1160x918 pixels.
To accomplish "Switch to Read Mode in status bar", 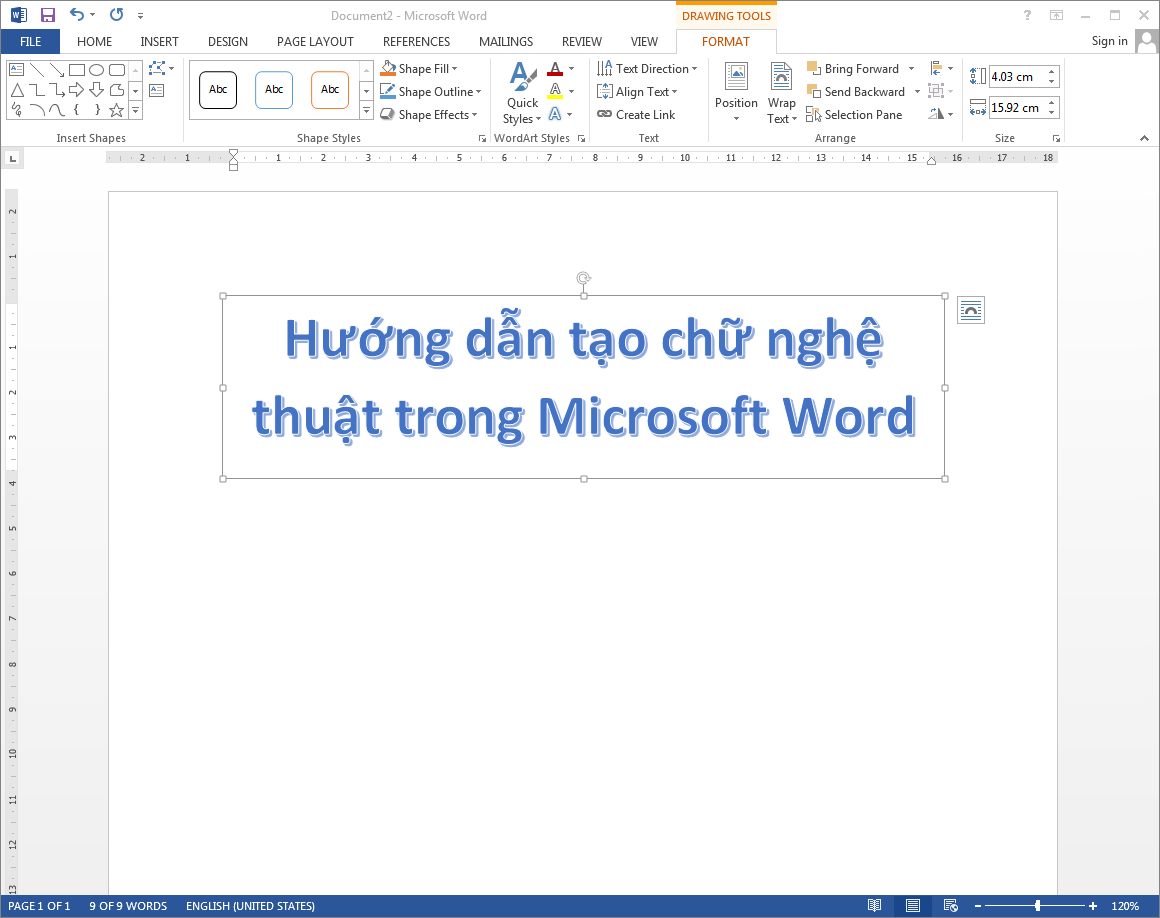I will pyautogui.click(x=876, y=905).
